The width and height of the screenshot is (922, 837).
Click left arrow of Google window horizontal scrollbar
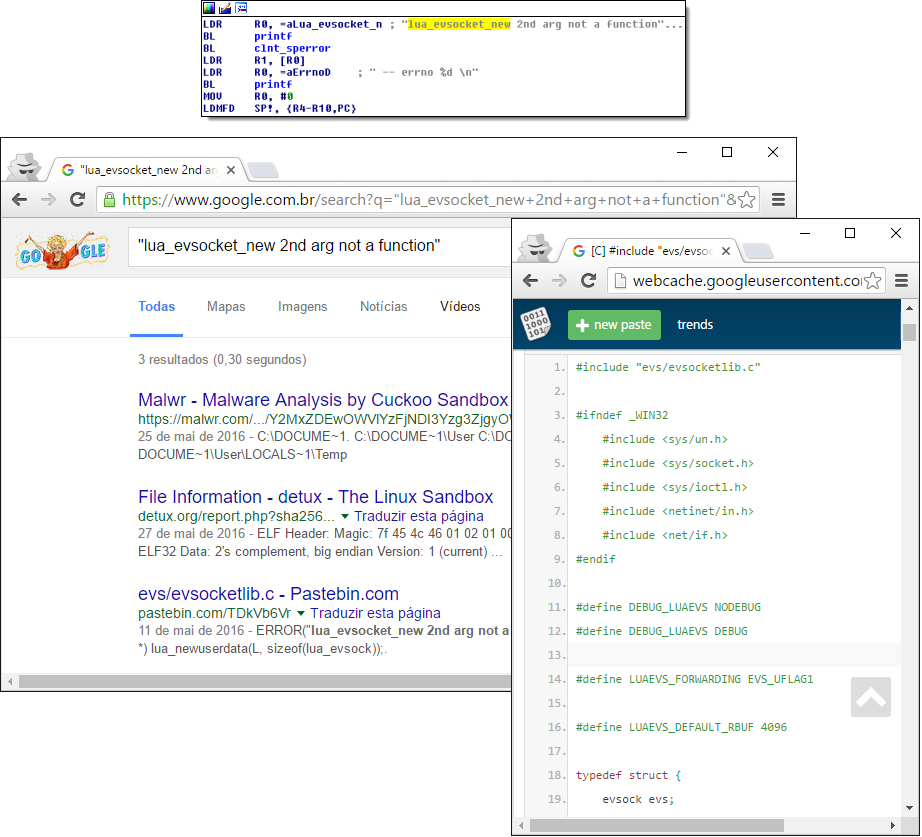coord(10,682)
